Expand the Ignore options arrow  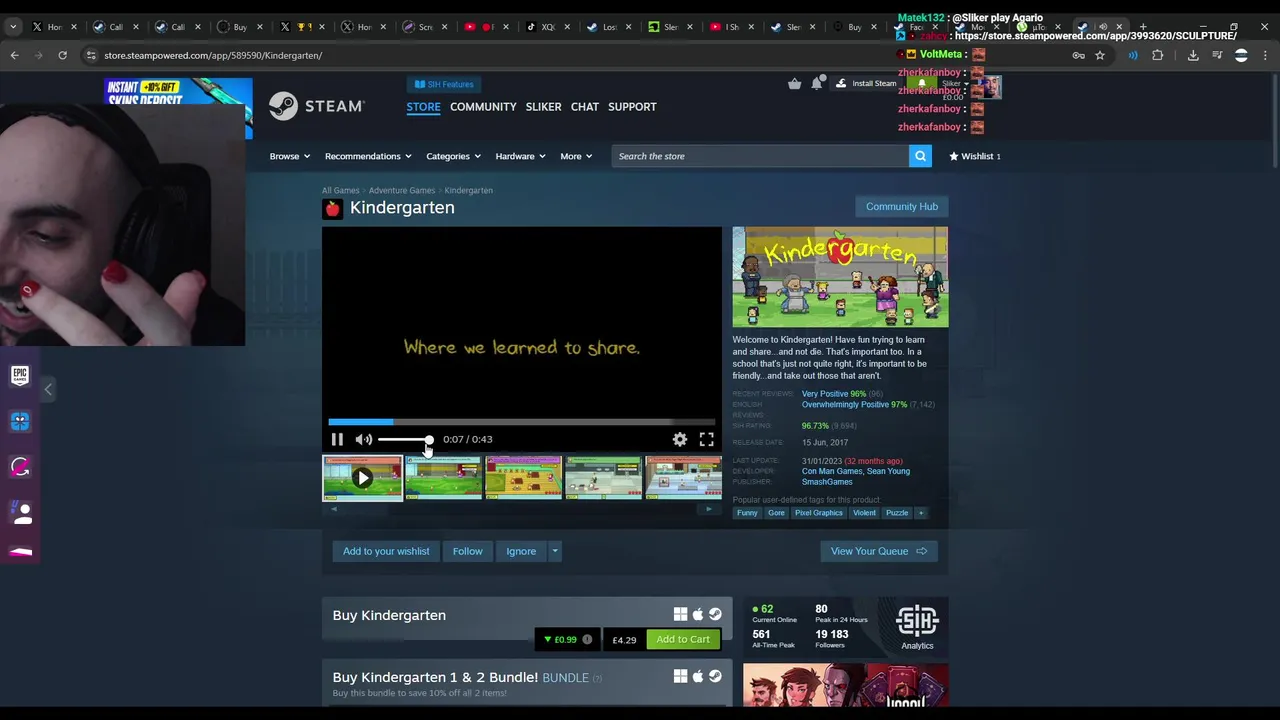point(554,551)
